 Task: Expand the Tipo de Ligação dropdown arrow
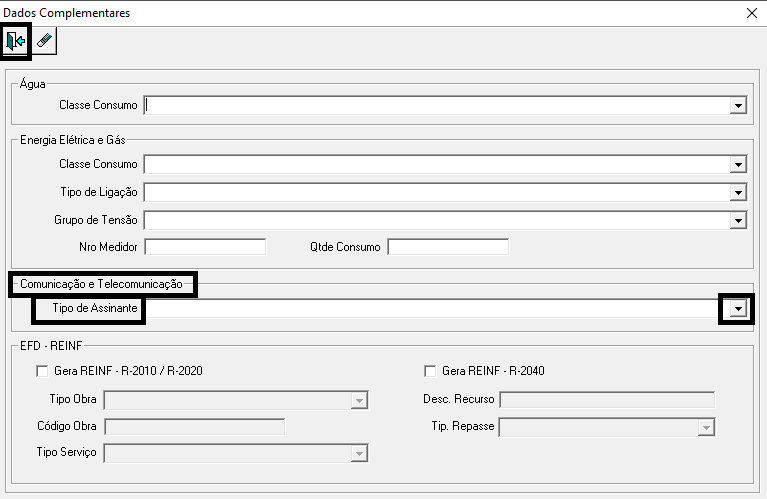[x=738, y=193]
